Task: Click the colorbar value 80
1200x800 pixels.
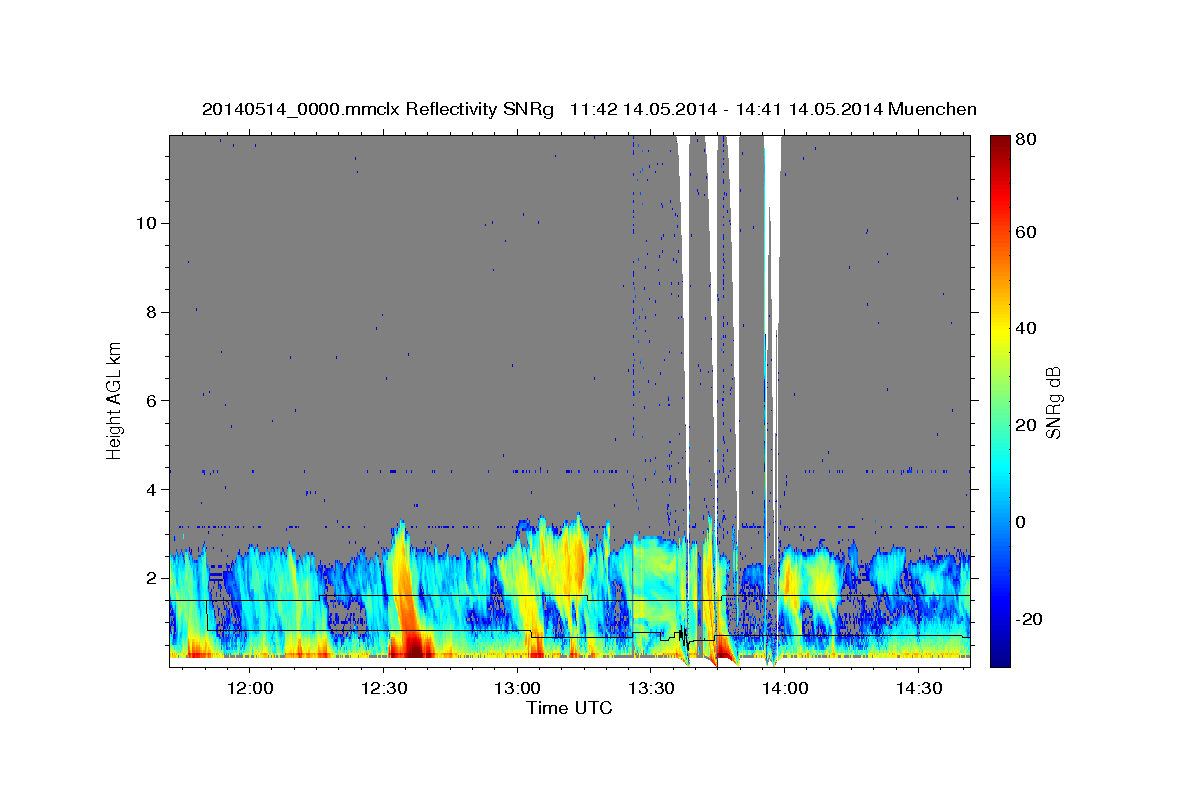Action: coord(1025,139)
